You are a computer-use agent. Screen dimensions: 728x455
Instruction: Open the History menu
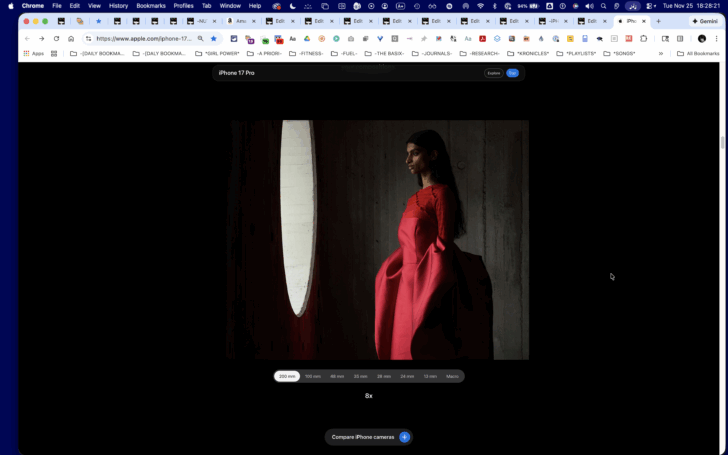point(118,6)
